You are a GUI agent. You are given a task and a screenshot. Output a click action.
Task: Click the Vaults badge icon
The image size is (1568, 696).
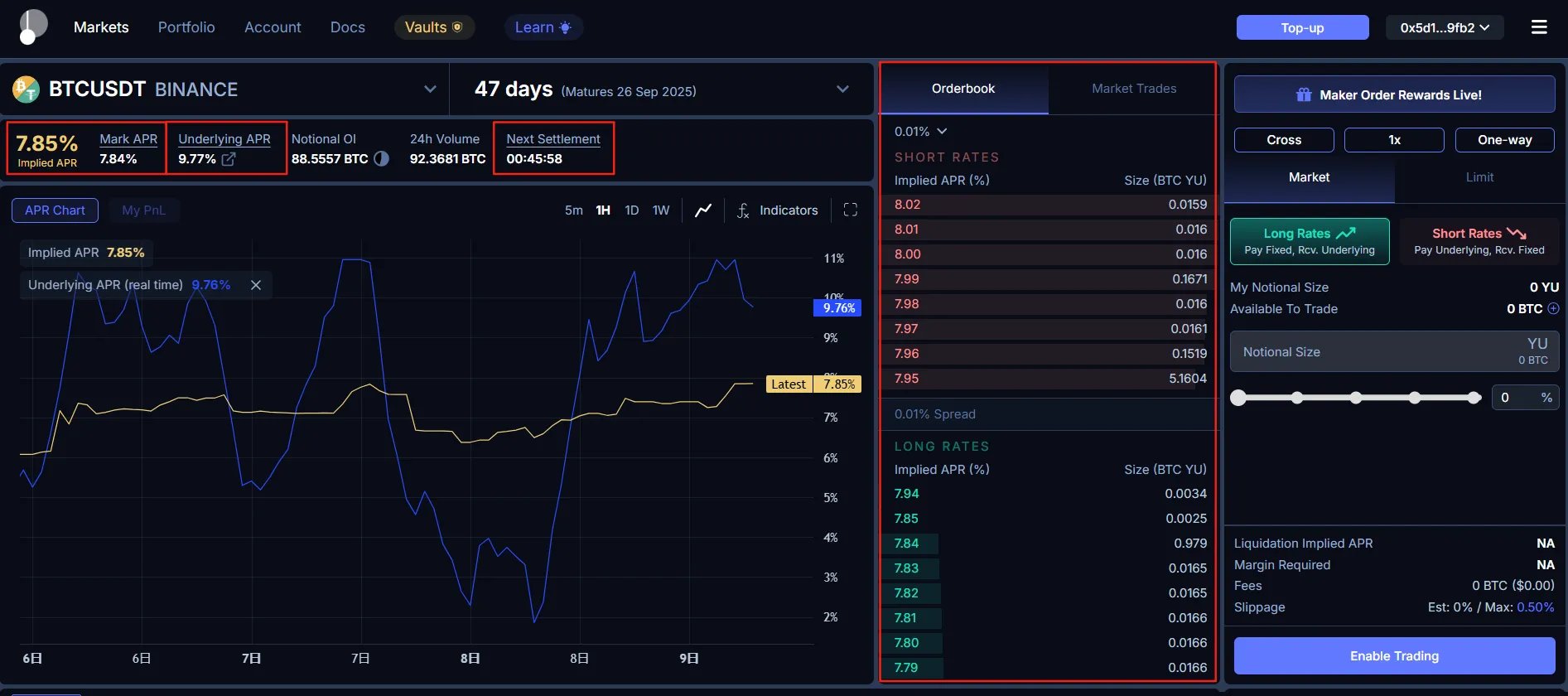point(456,27)
